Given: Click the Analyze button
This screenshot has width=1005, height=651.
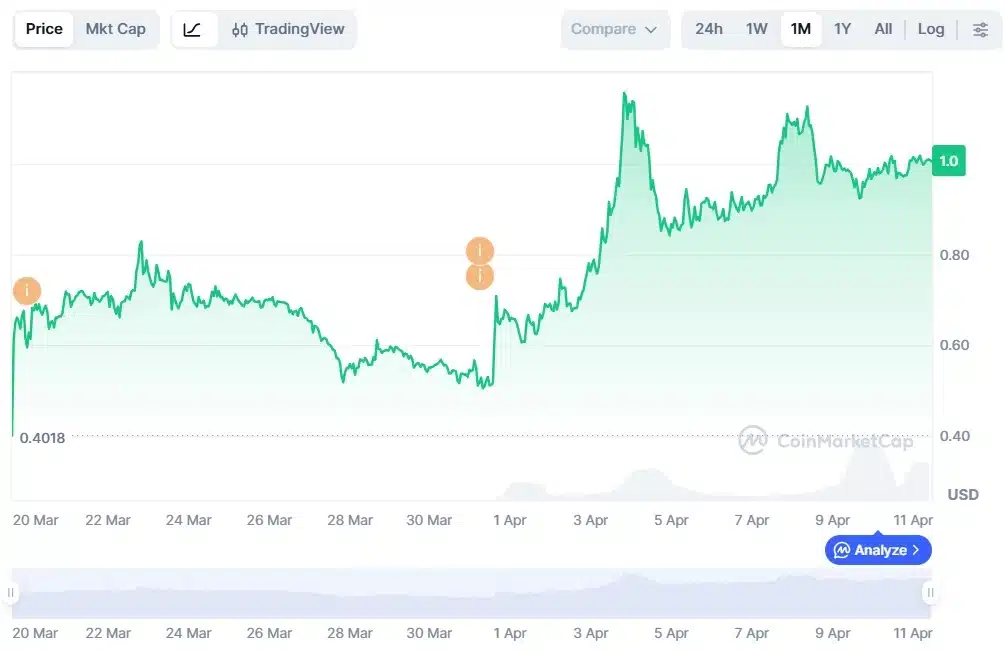Looking at the screenshot, I should 872,550.
